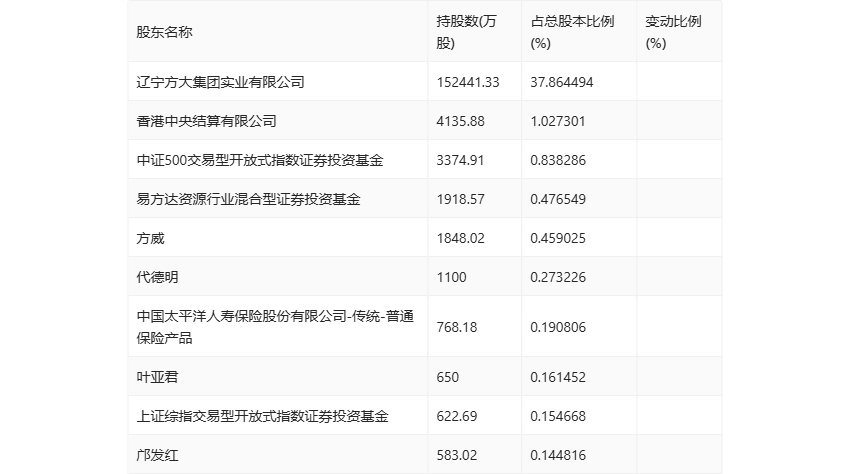The image size is (850, 474).
Task: Select the value 4135.88
Action: coord(460,121)
